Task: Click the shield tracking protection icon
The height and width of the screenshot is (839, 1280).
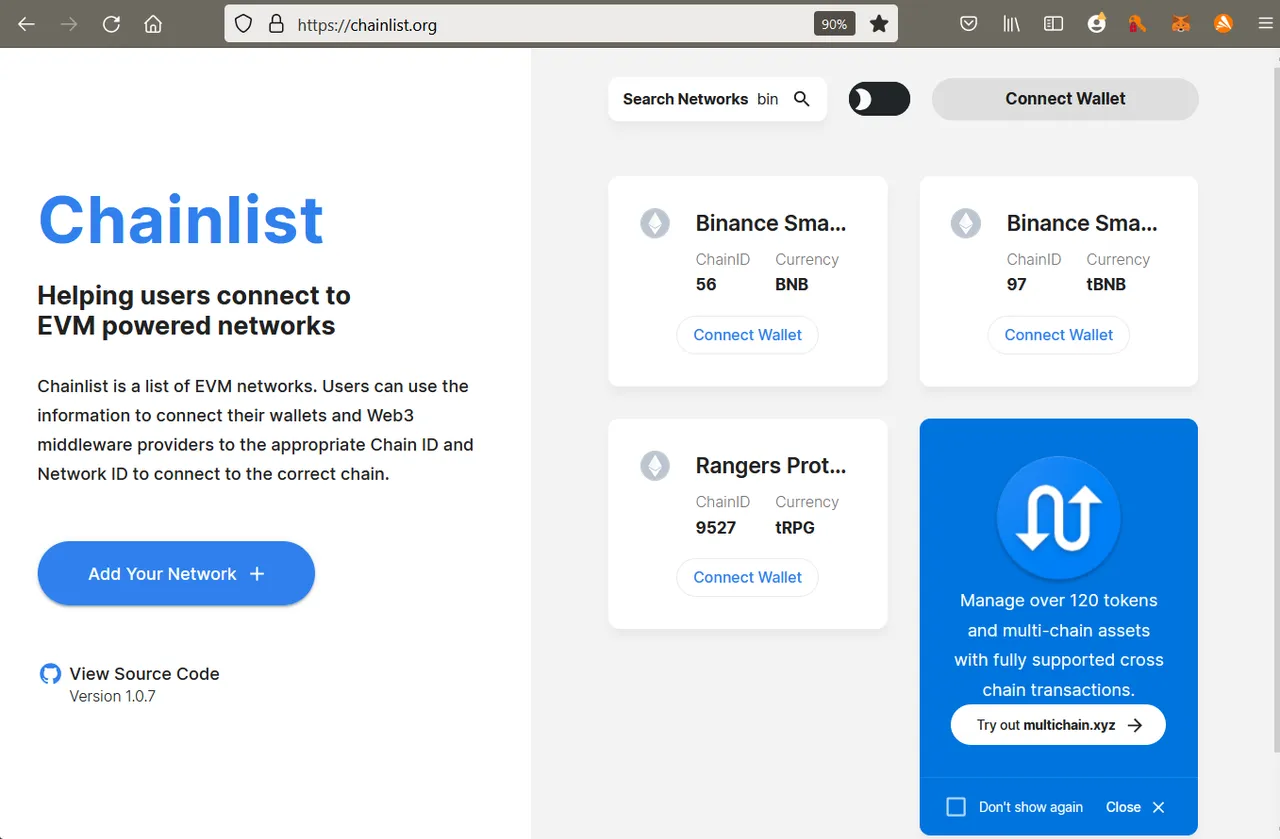Action: point(244,24)
